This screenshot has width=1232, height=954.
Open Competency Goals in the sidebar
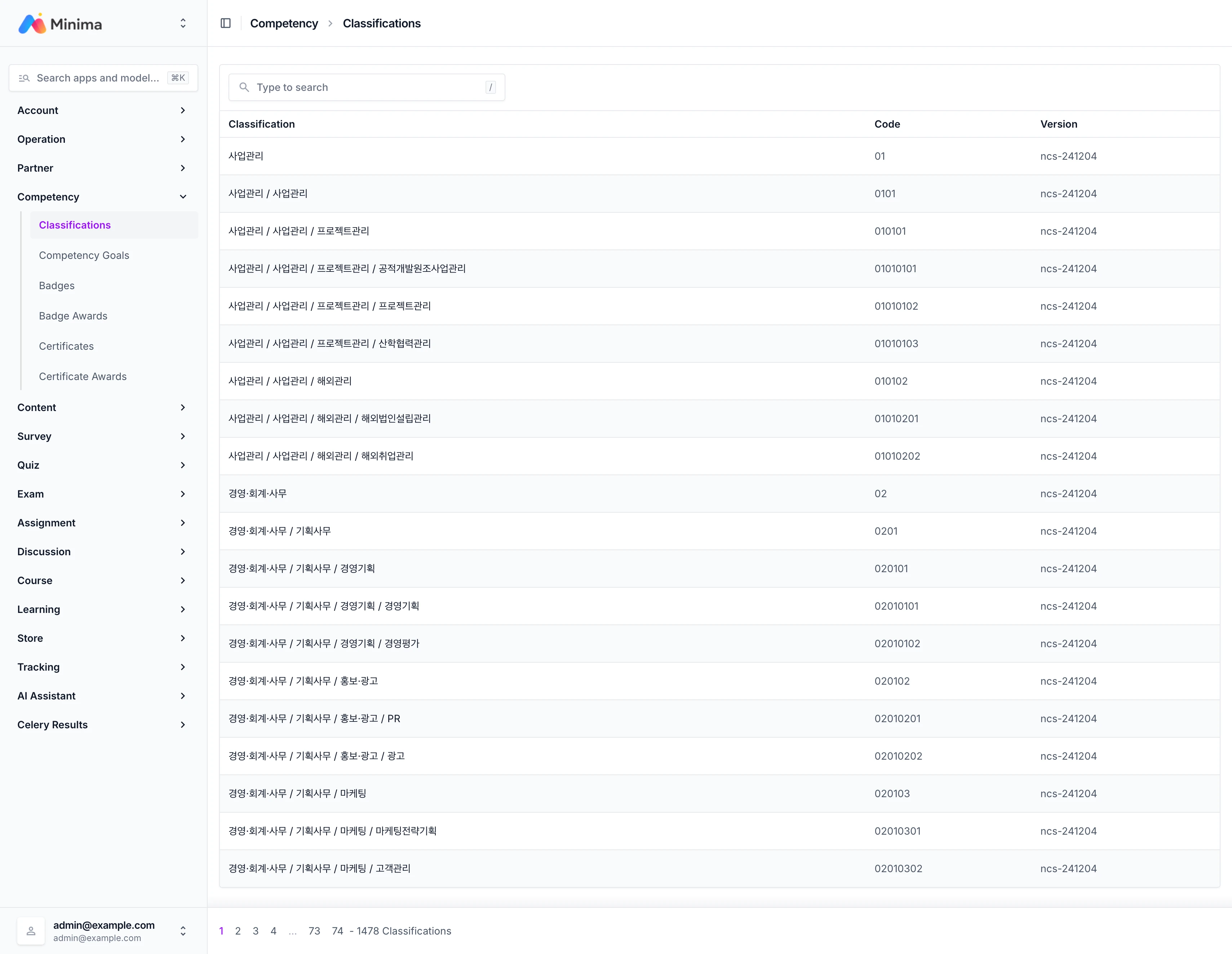[84, 256]
